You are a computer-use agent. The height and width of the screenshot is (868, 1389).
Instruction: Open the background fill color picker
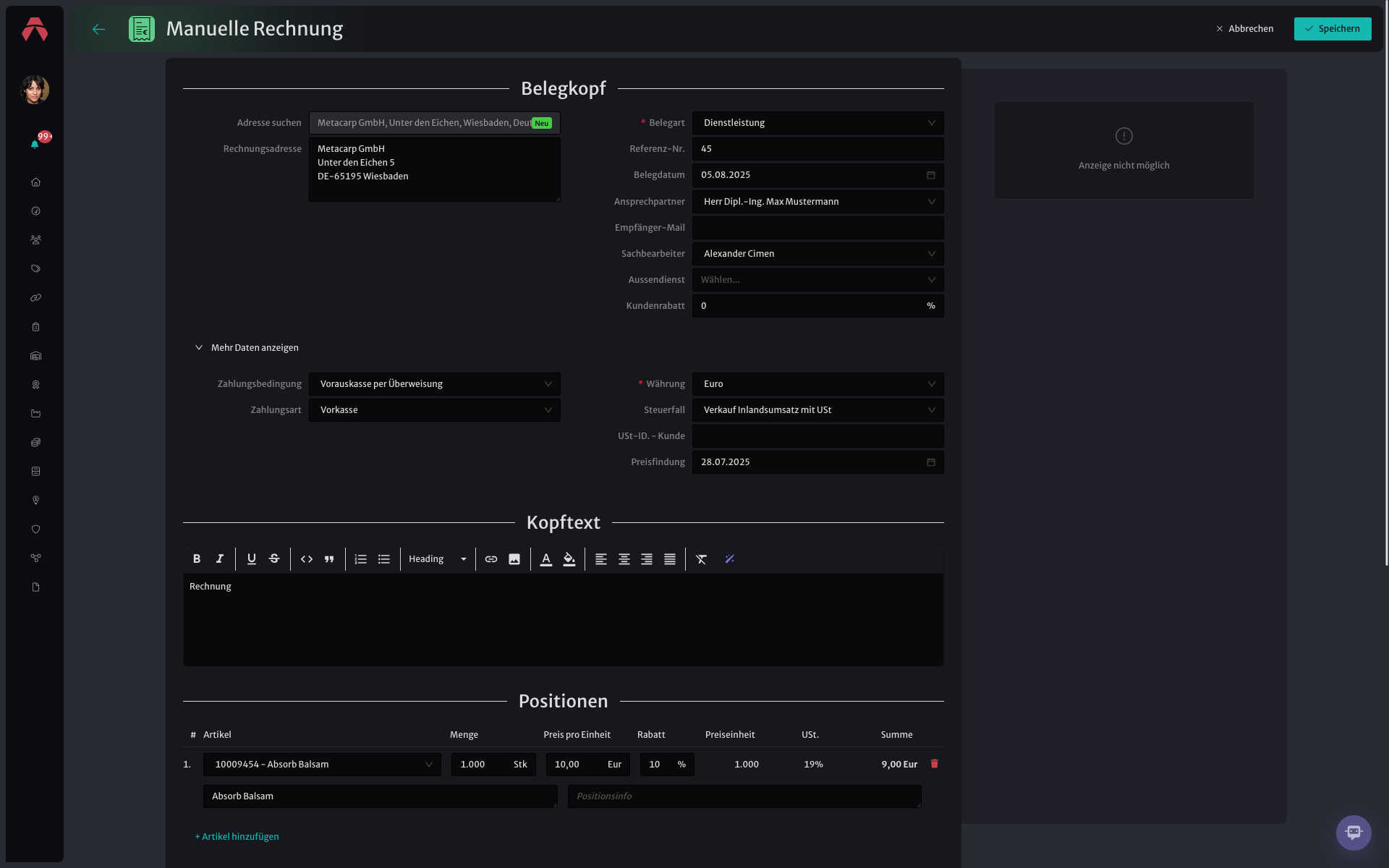coord(569,559)
